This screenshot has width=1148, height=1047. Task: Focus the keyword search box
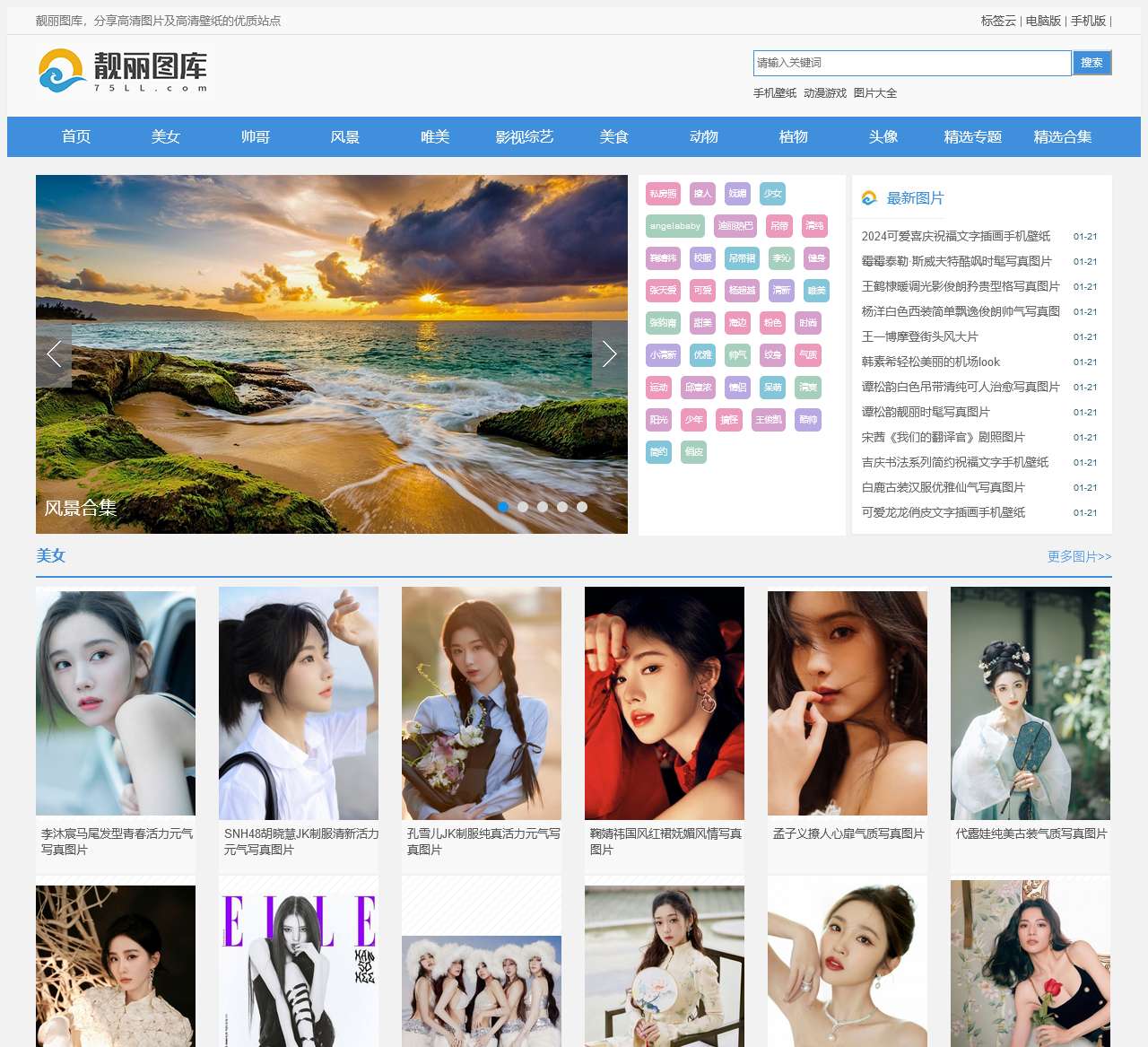(912, 63)
